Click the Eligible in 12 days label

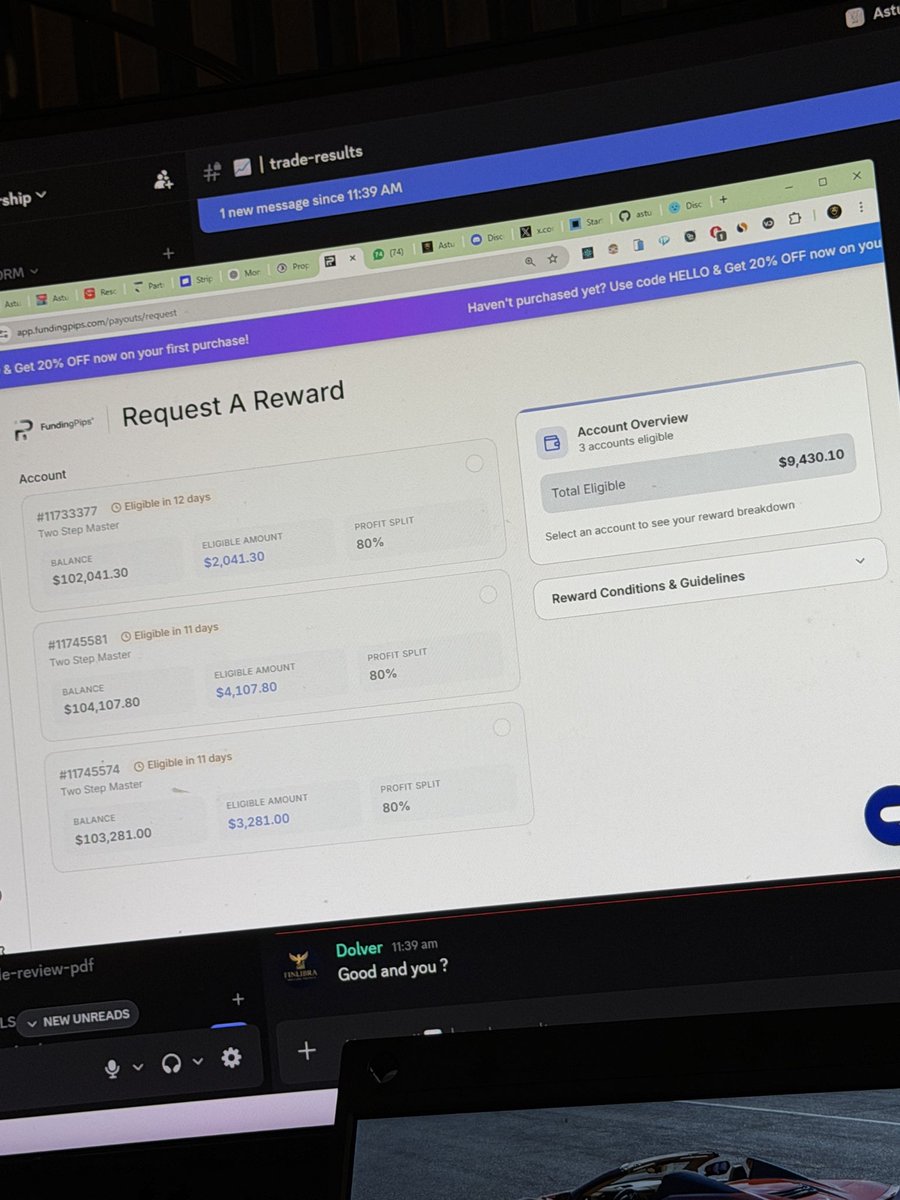(161, 502)
